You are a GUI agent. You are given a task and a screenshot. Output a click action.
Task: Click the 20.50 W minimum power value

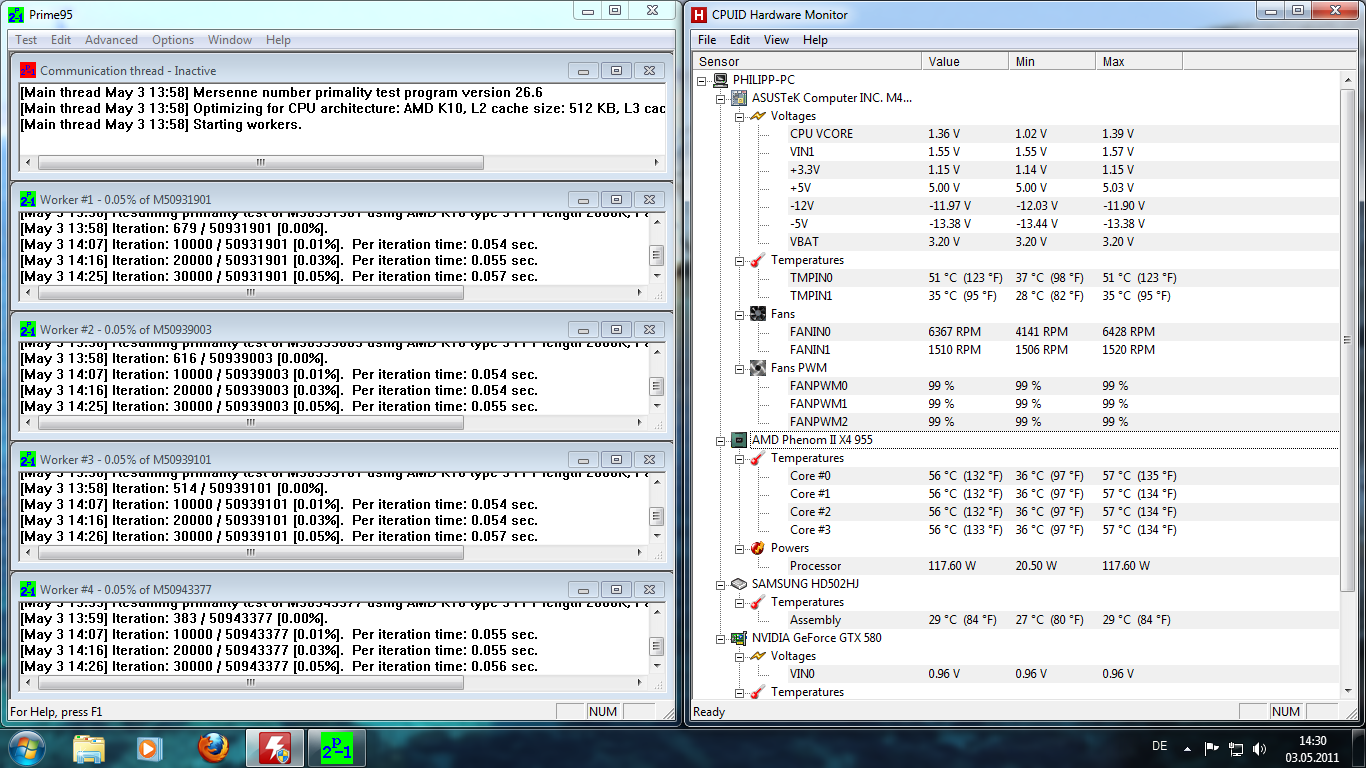(x=1037, y=566)
